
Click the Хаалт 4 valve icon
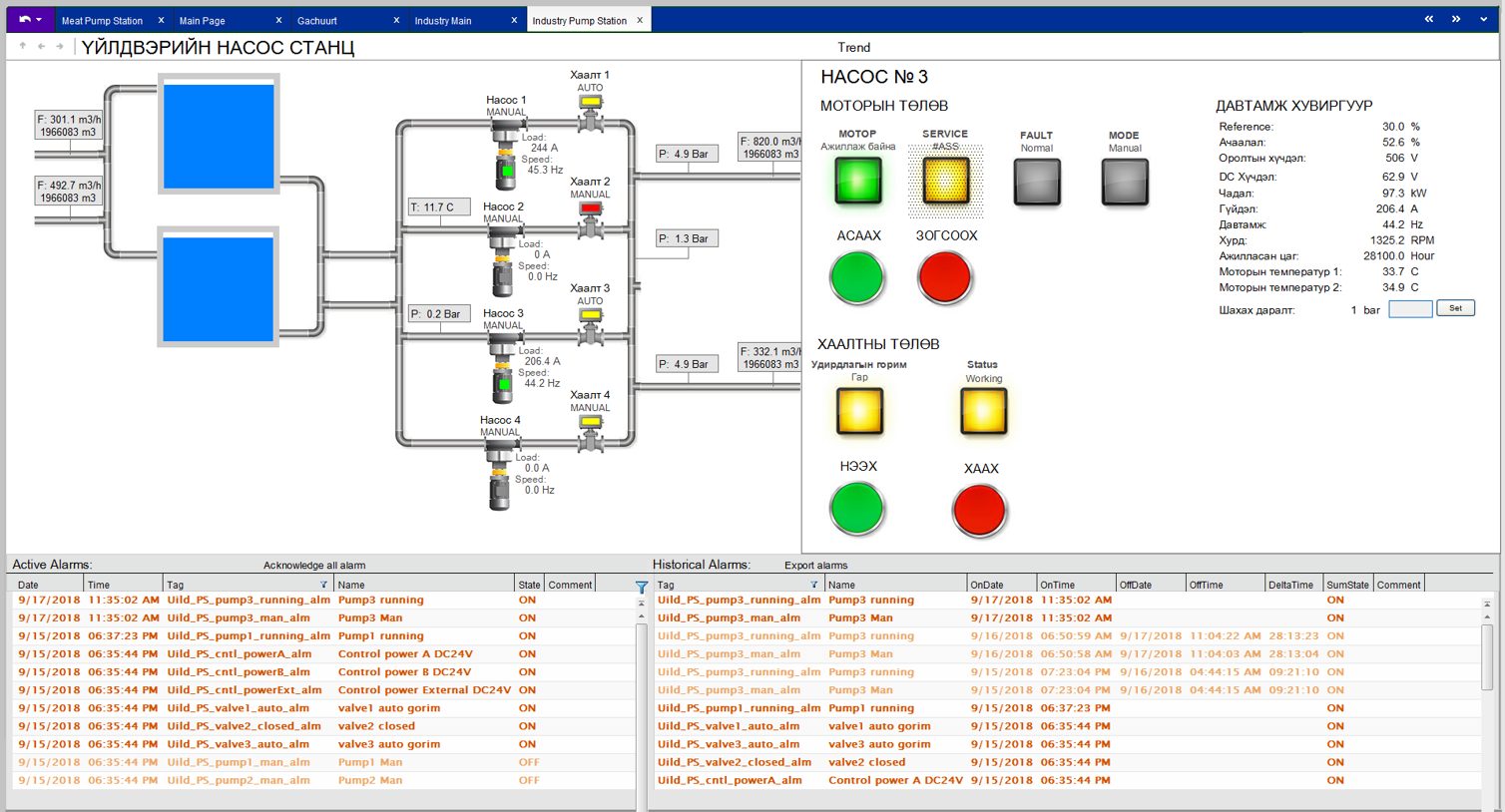591,432
